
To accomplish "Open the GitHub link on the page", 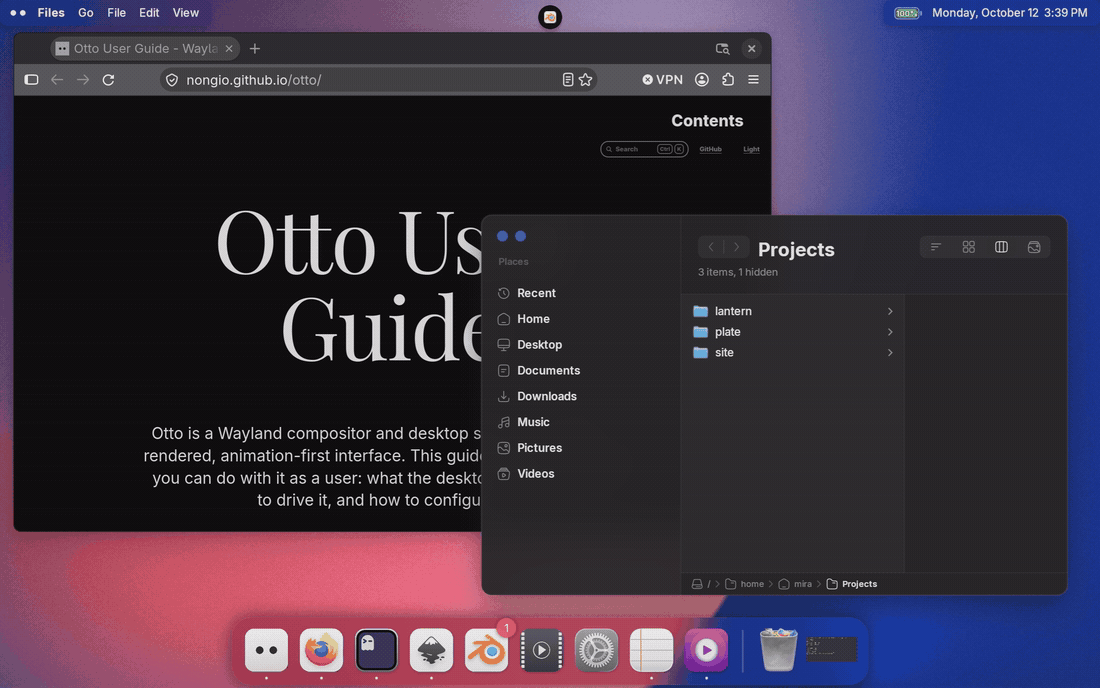I will (x=710, y=149).
